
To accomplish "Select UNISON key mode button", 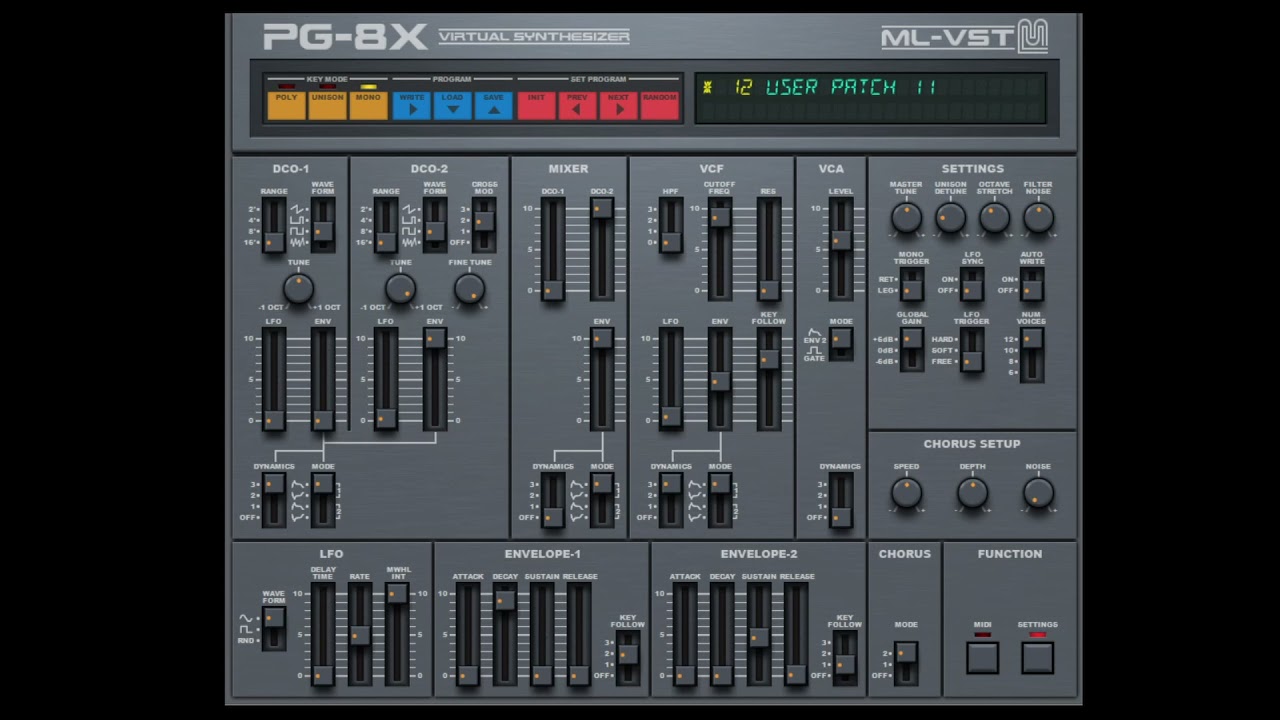I will (327, 105).
